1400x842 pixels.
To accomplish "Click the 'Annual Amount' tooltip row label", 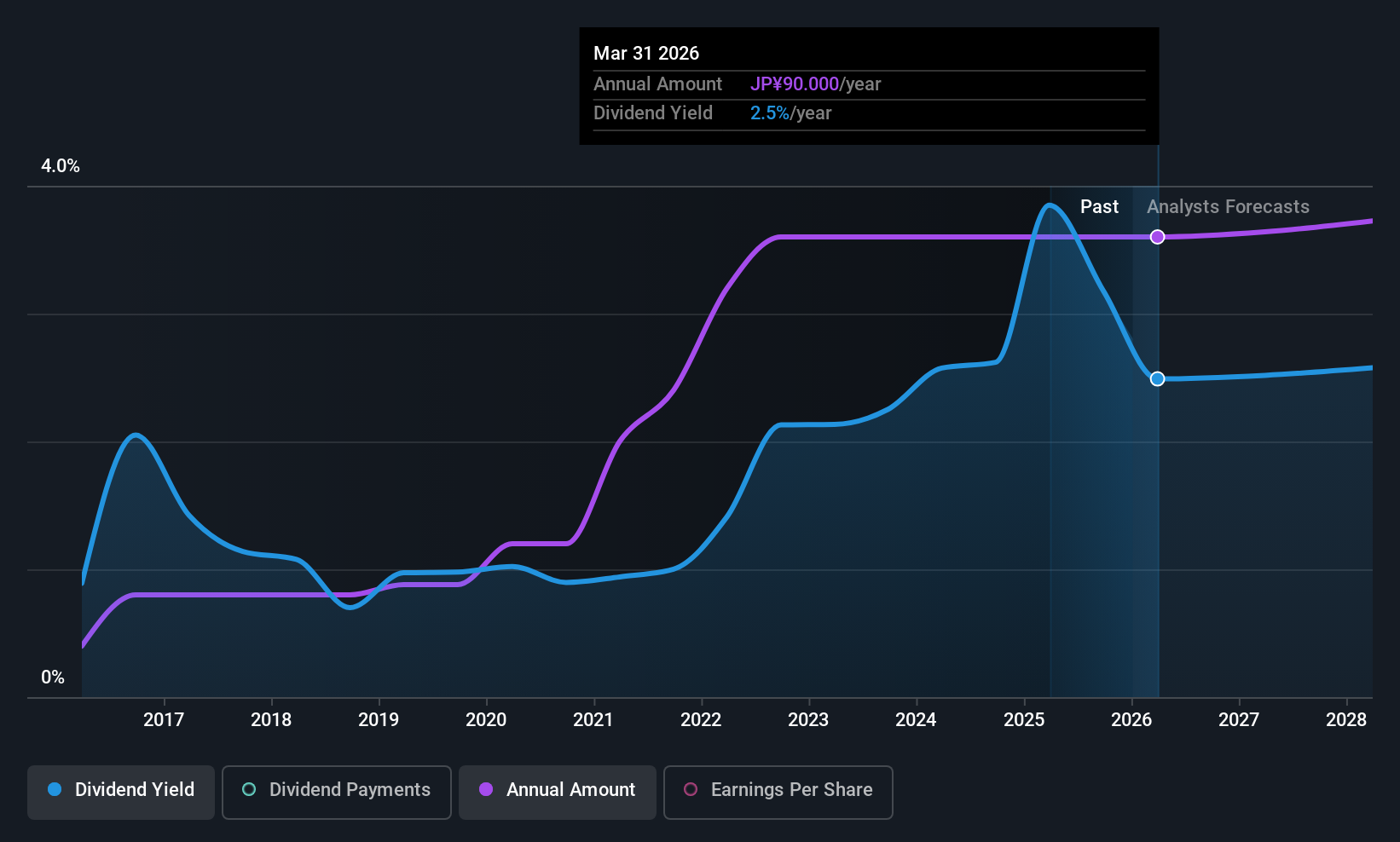I will [x=657, y=84].
